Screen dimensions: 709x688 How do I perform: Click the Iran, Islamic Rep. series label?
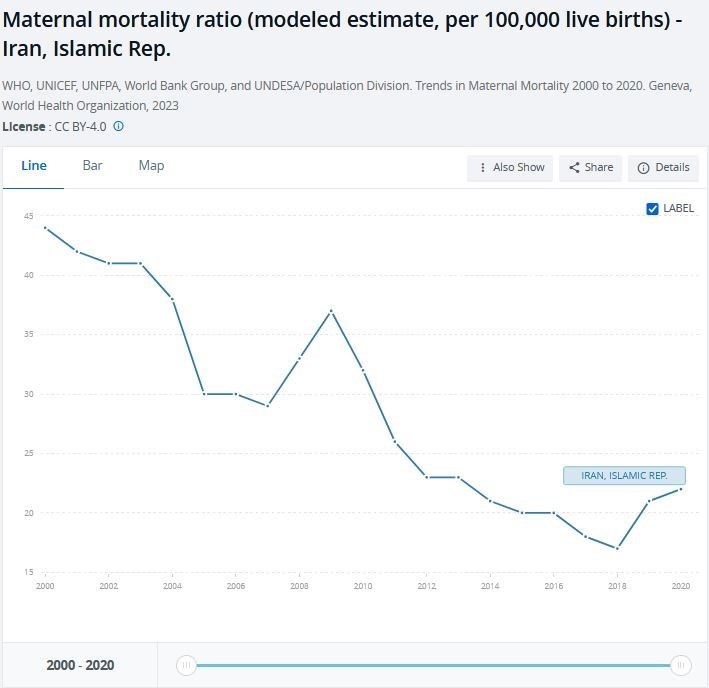(624, 476)
